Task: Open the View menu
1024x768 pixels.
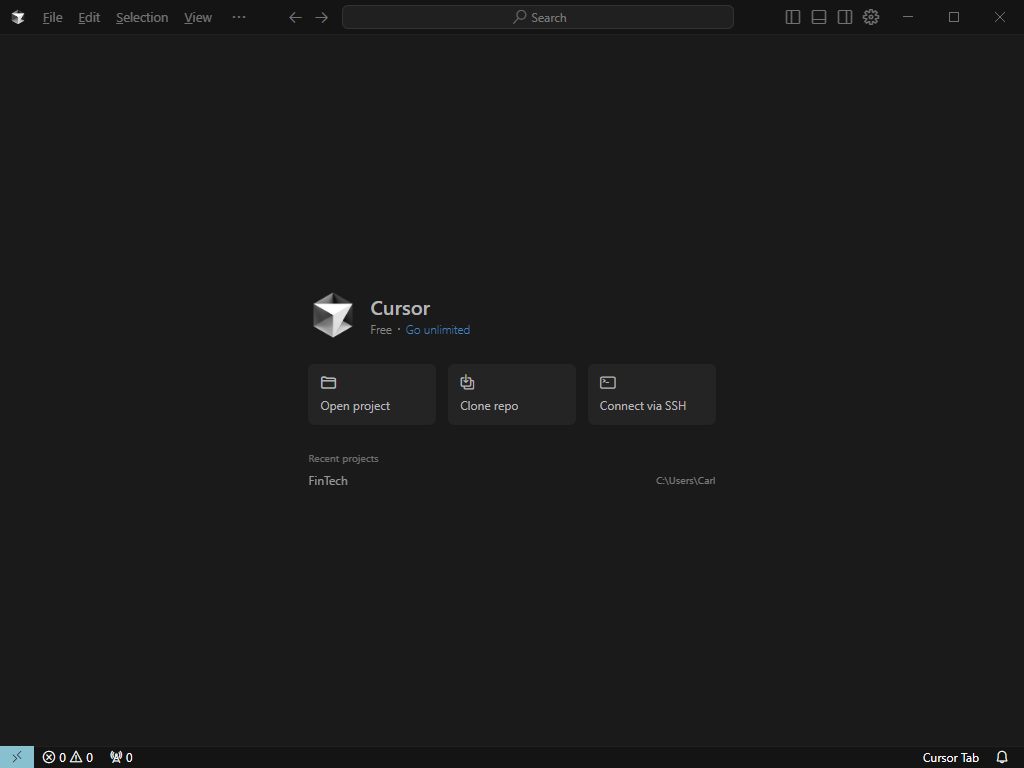Action: click(x=198, y=18)
